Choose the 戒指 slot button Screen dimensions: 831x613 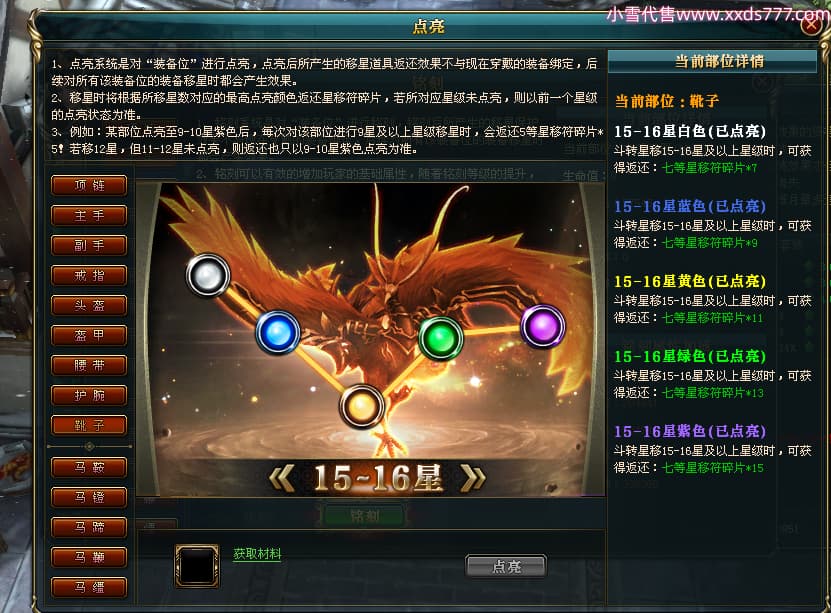89,276
